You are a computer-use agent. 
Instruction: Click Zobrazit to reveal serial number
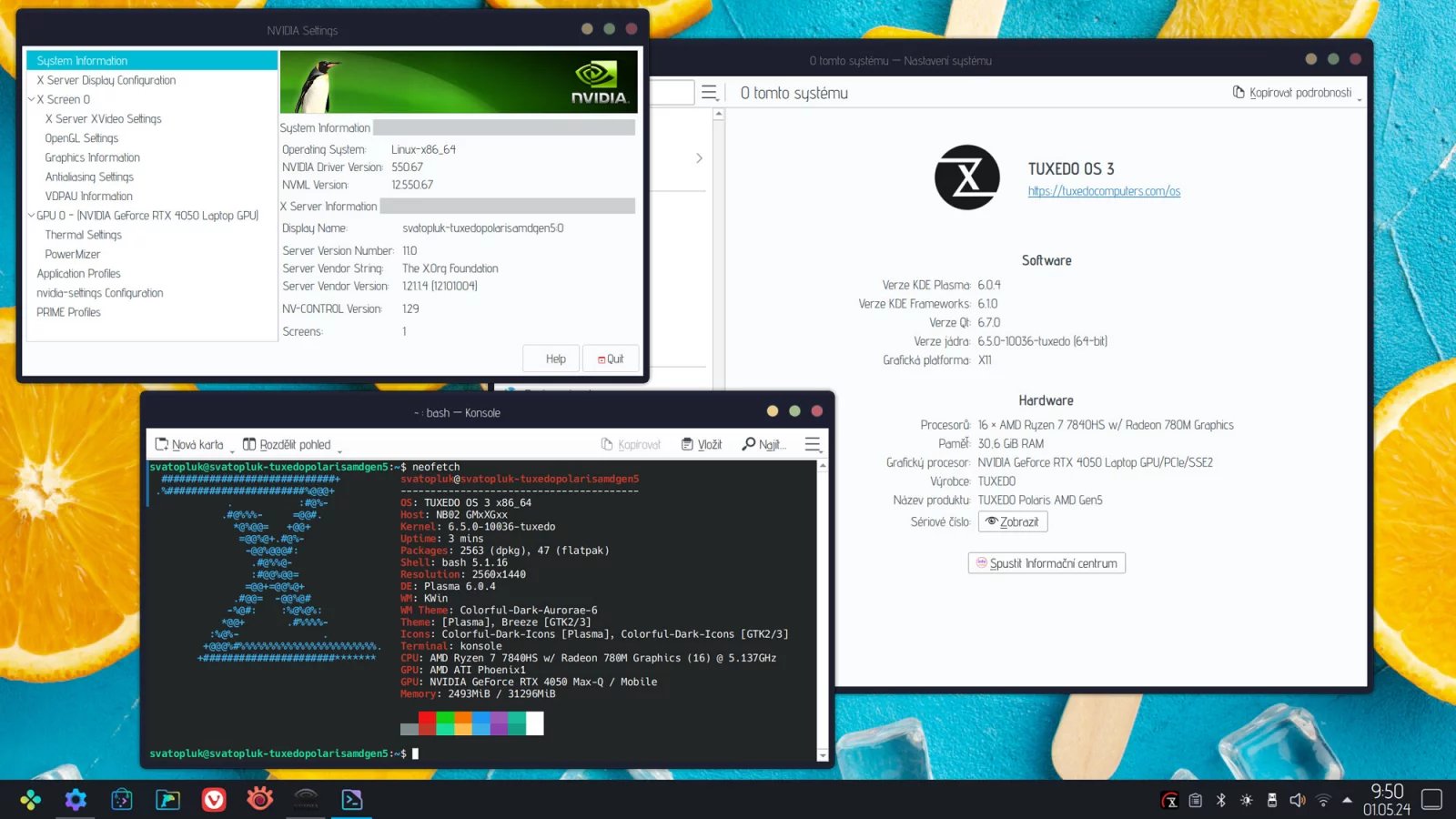1013,521
